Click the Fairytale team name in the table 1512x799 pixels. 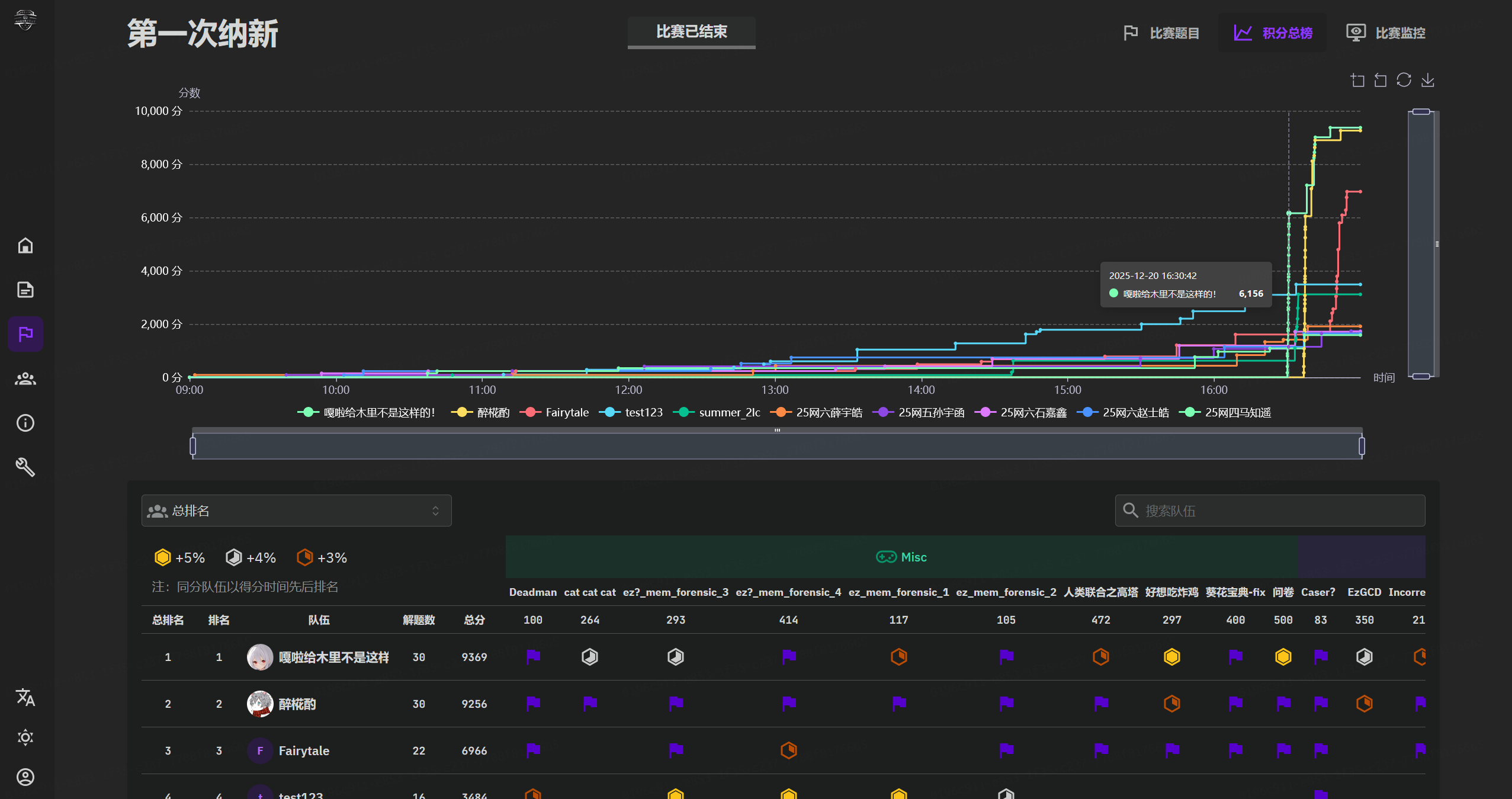click(x=304, y=750)
